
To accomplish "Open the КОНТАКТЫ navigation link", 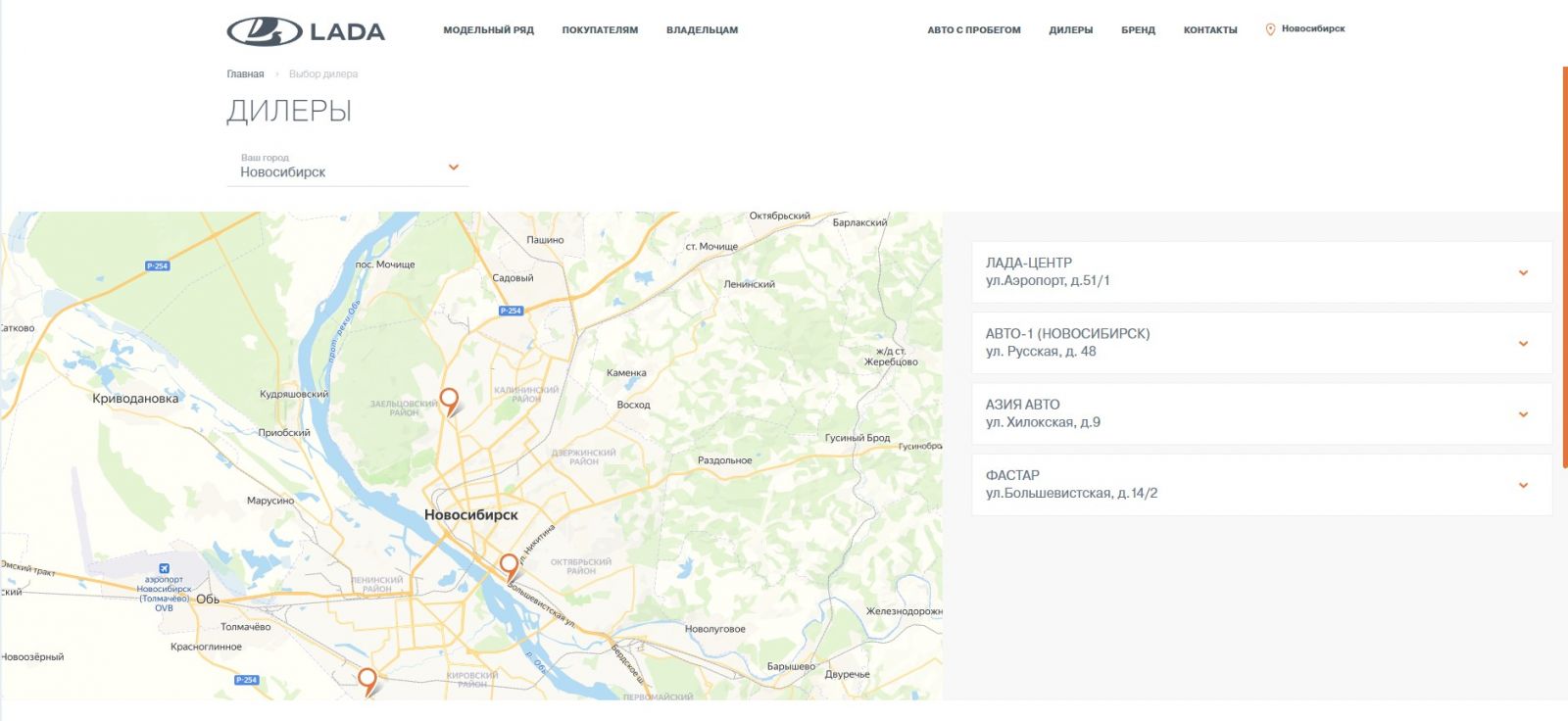I will 1209,30.
